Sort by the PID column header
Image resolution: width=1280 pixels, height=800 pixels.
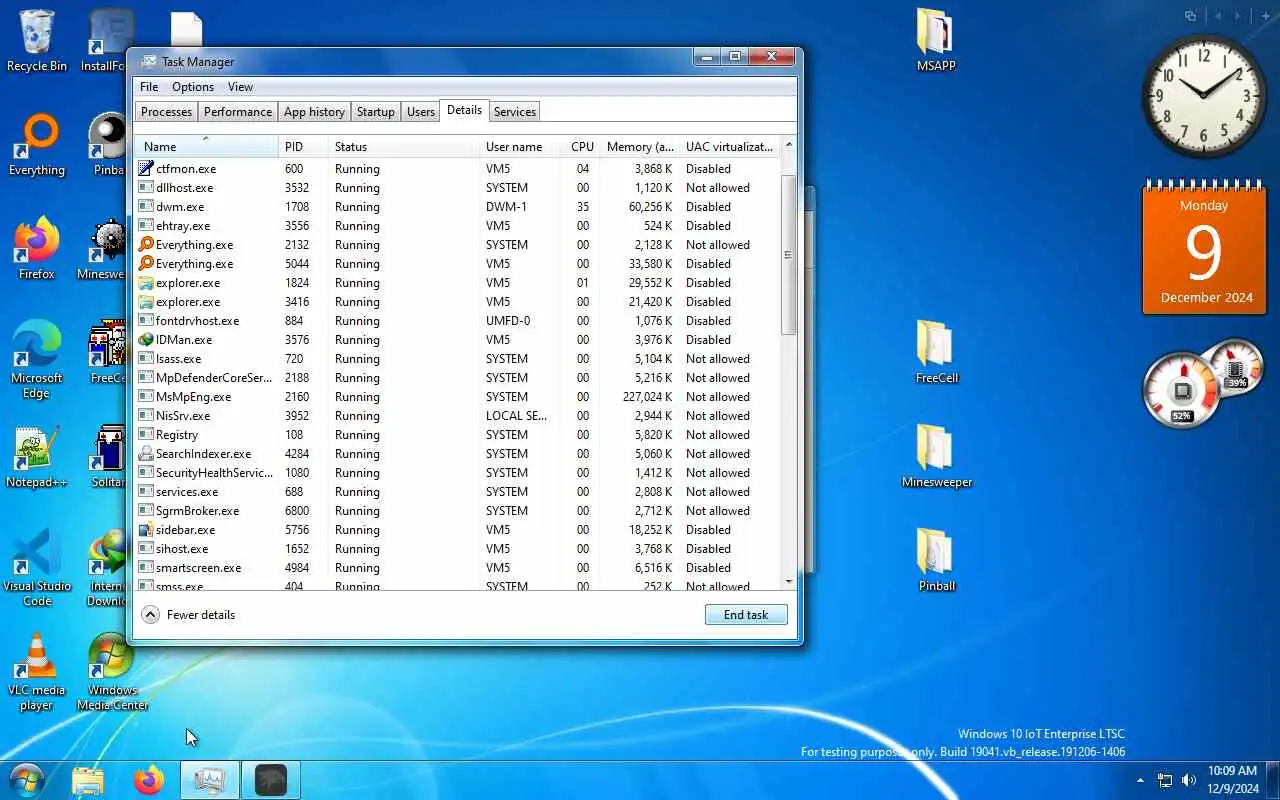point(304,147)
